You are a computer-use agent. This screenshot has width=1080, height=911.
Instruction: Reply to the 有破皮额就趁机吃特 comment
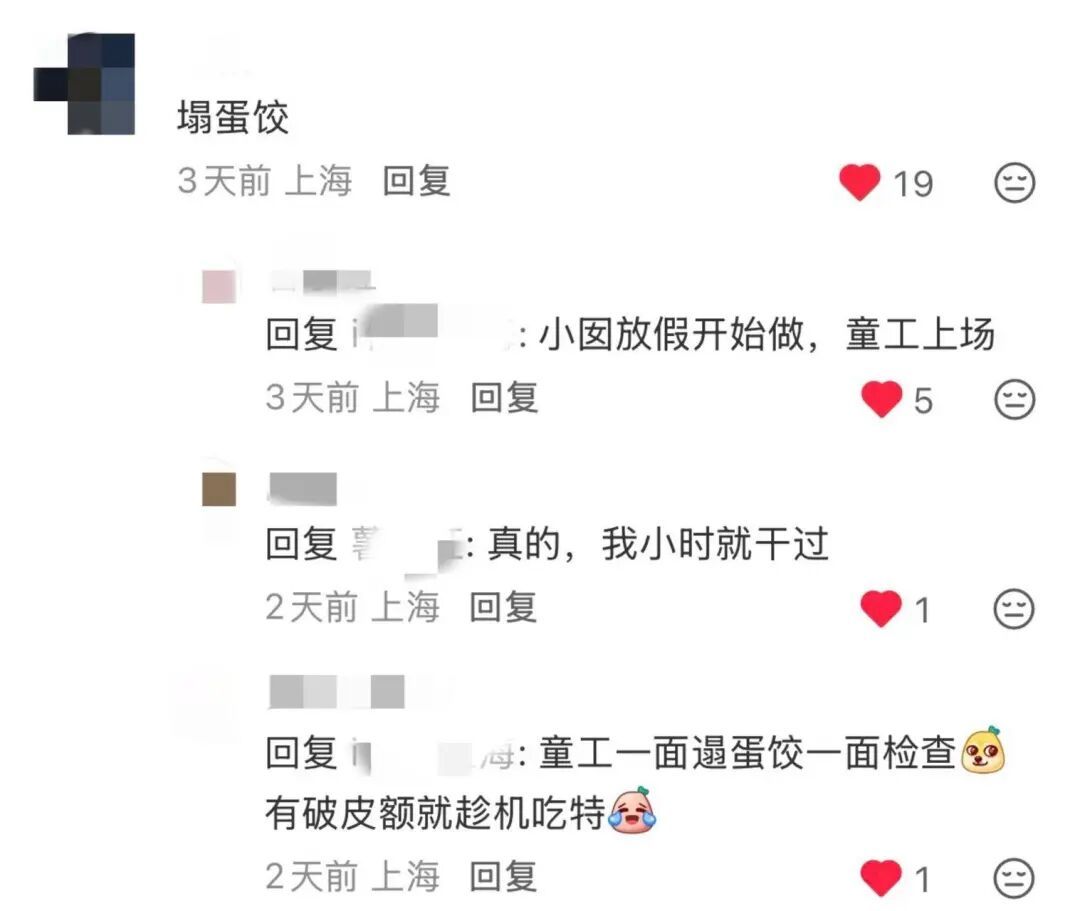[503, 877]
